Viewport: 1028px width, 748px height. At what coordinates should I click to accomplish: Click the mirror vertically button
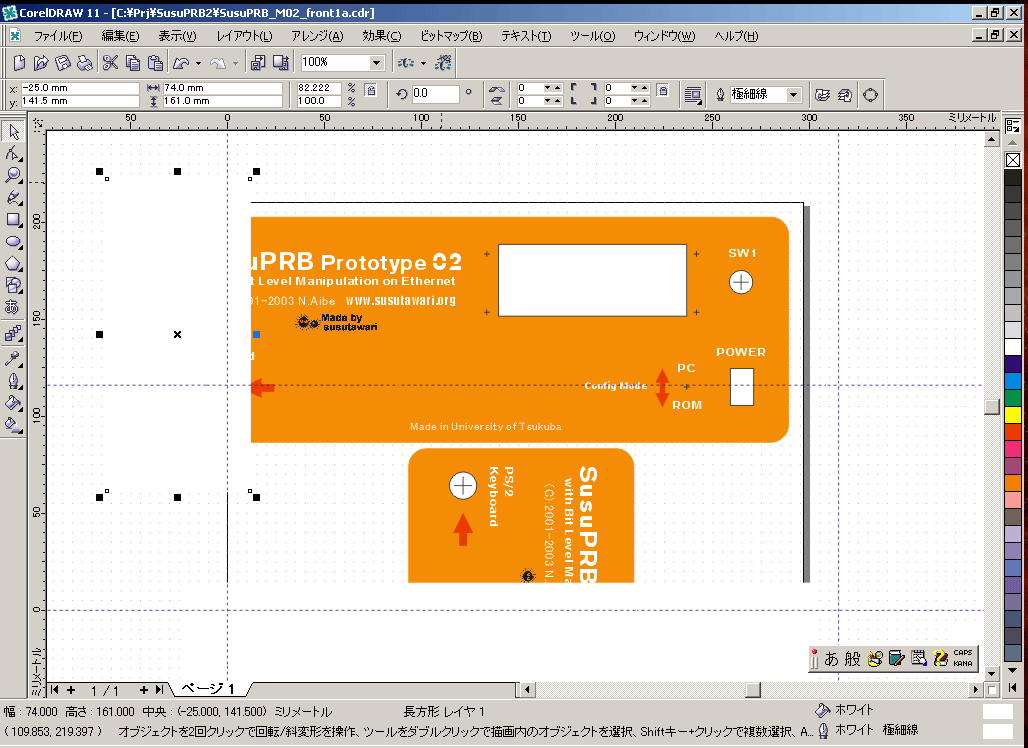[x=497, y=100]
